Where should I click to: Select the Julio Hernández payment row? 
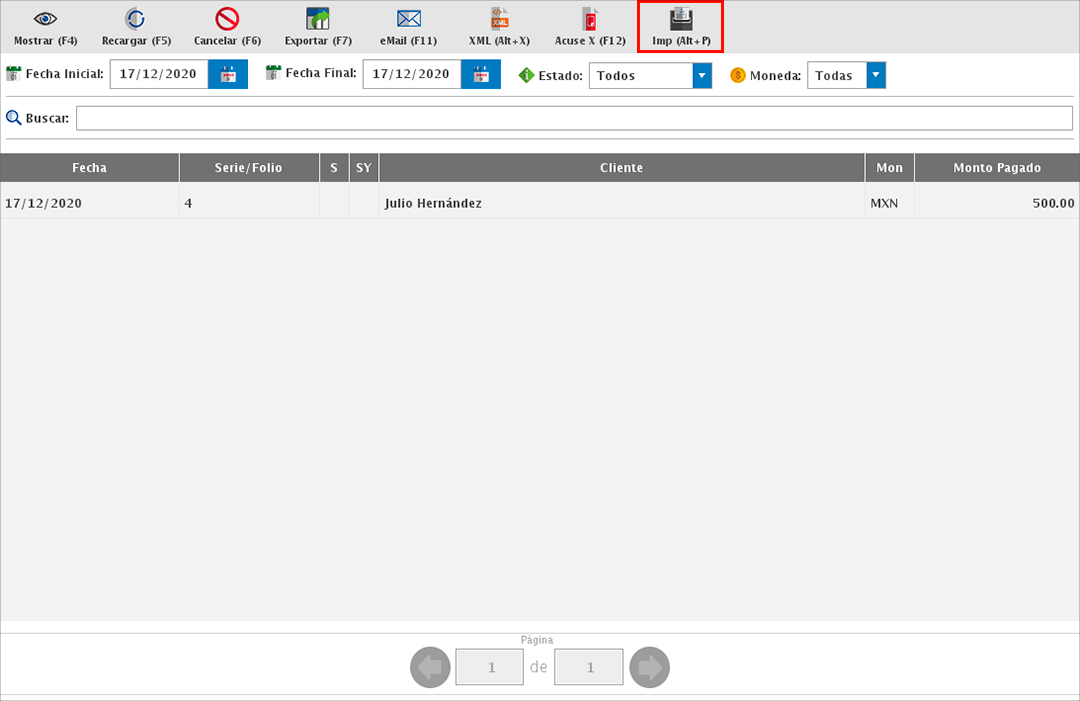(x=540, y=203)
